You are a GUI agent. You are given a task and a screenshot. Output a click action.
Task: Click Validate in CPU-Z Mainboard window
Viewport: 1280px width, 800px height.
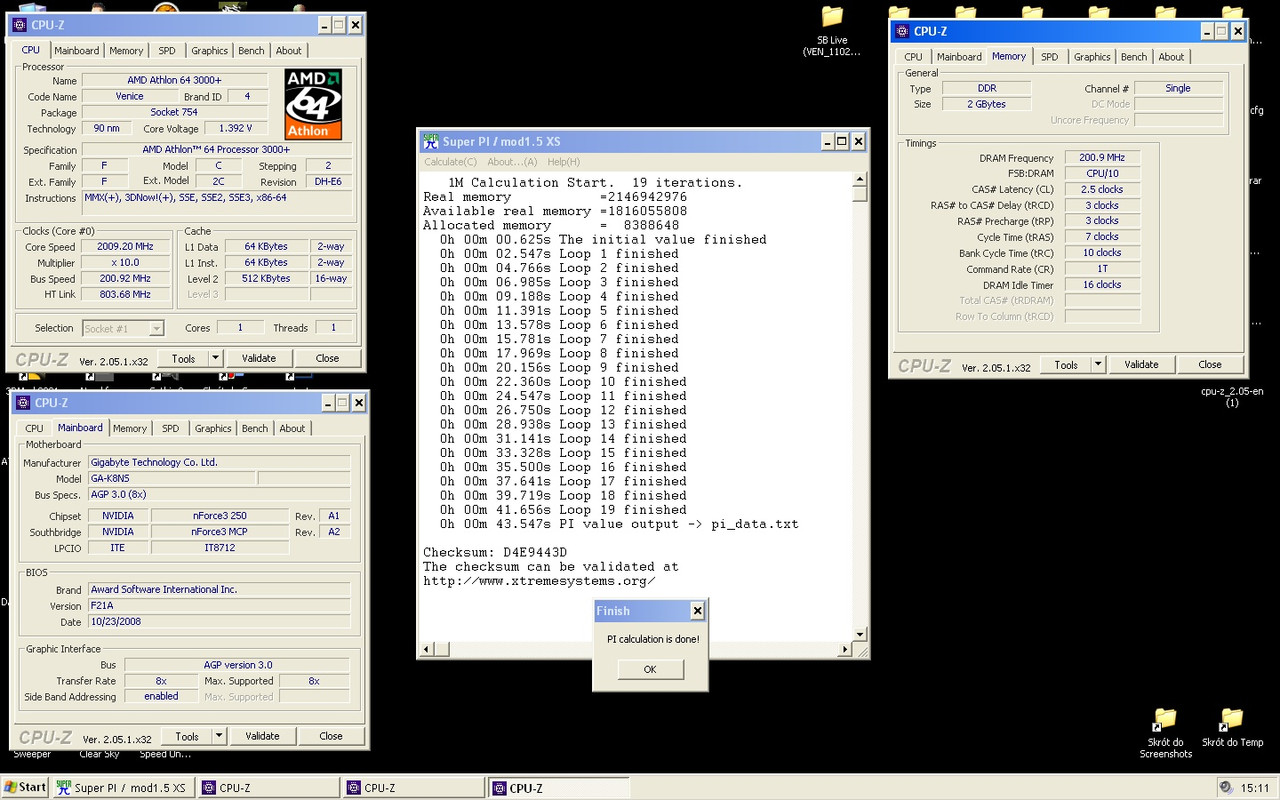[262, 736]
